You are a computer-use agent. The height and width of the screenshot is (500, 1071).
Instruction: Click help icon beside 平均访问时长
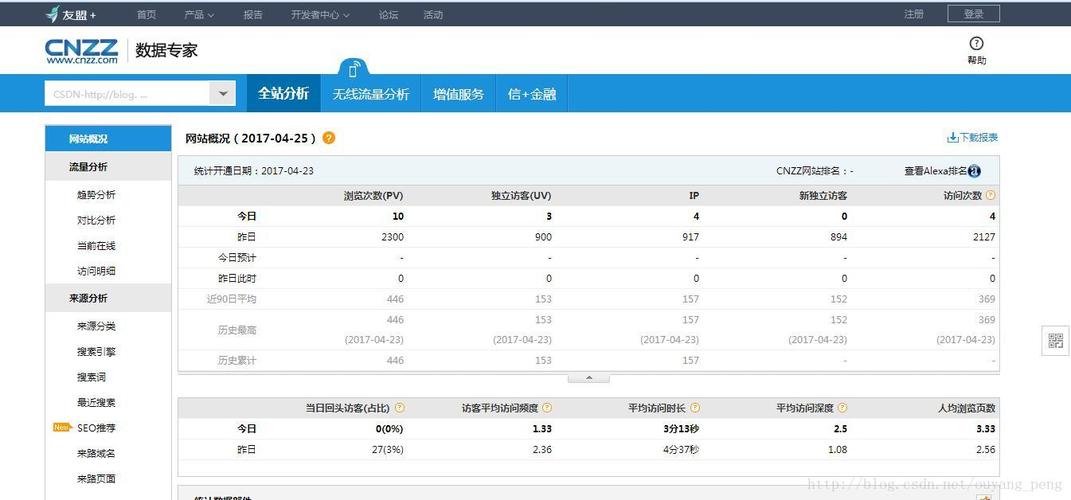coord(695,408)
